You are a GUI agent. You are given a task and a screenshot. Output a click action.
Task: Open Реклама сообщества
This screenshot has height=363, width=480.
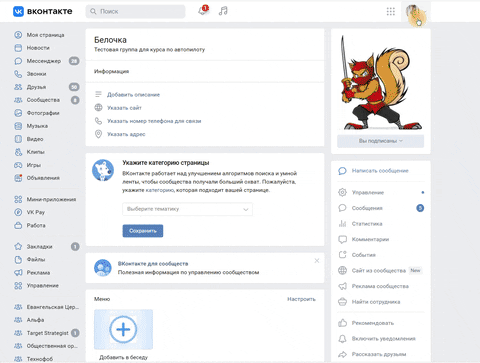[x=380, y=286]
